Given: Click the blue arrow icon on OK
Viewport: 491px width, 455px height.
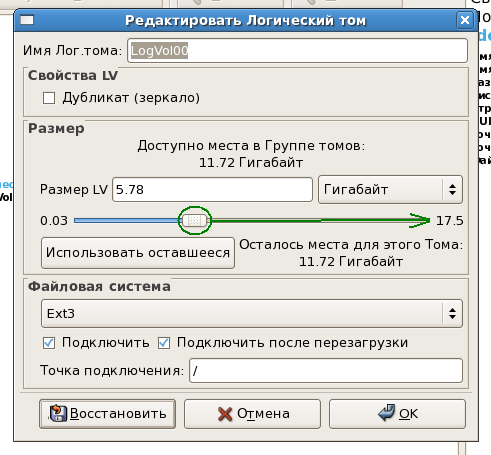Looking at the screenshot, I should pos(387,413).
